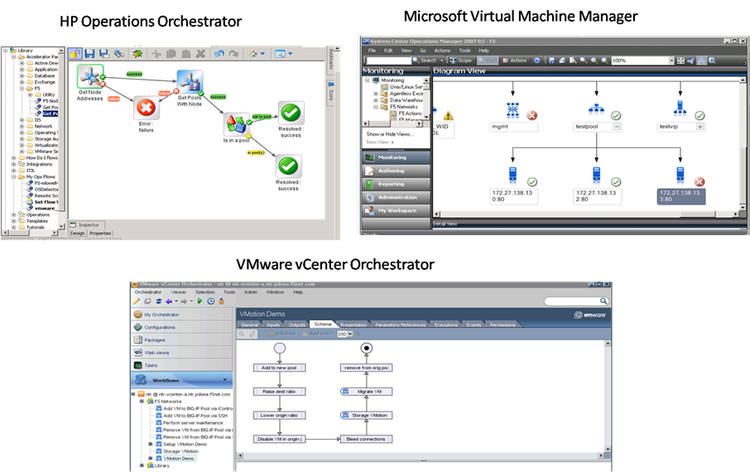Screen dimensions: 750x472
Task: Open Configurations in vCenter sidebar
Action: 182,327
